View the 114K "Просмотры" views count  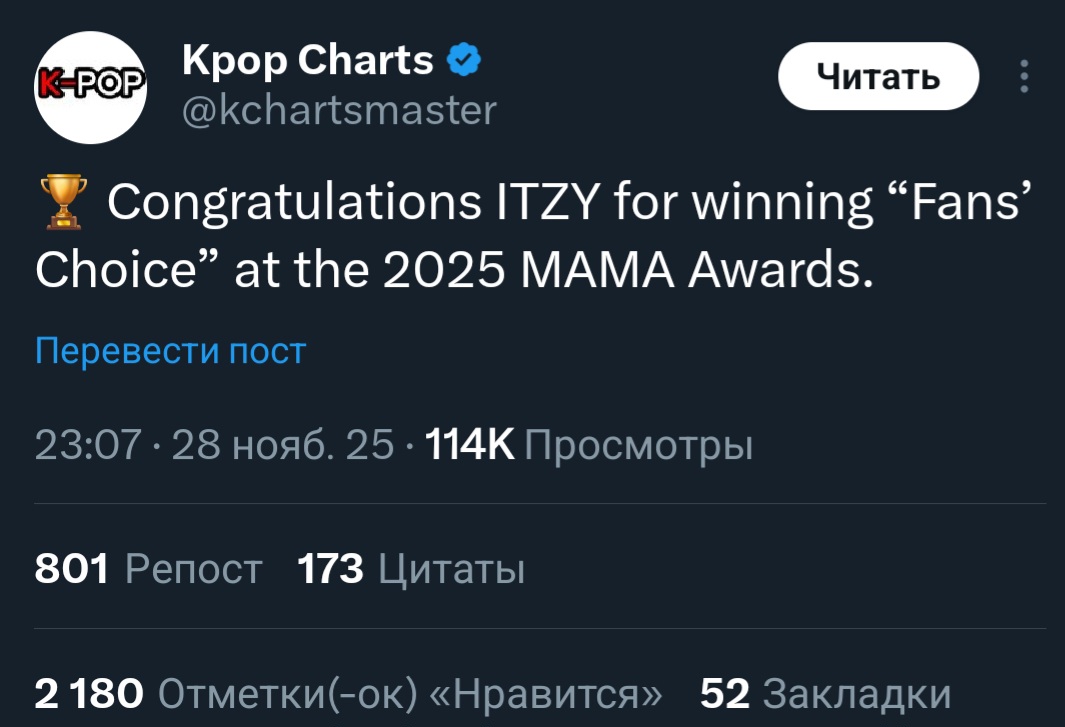click(x=588, y=446)
